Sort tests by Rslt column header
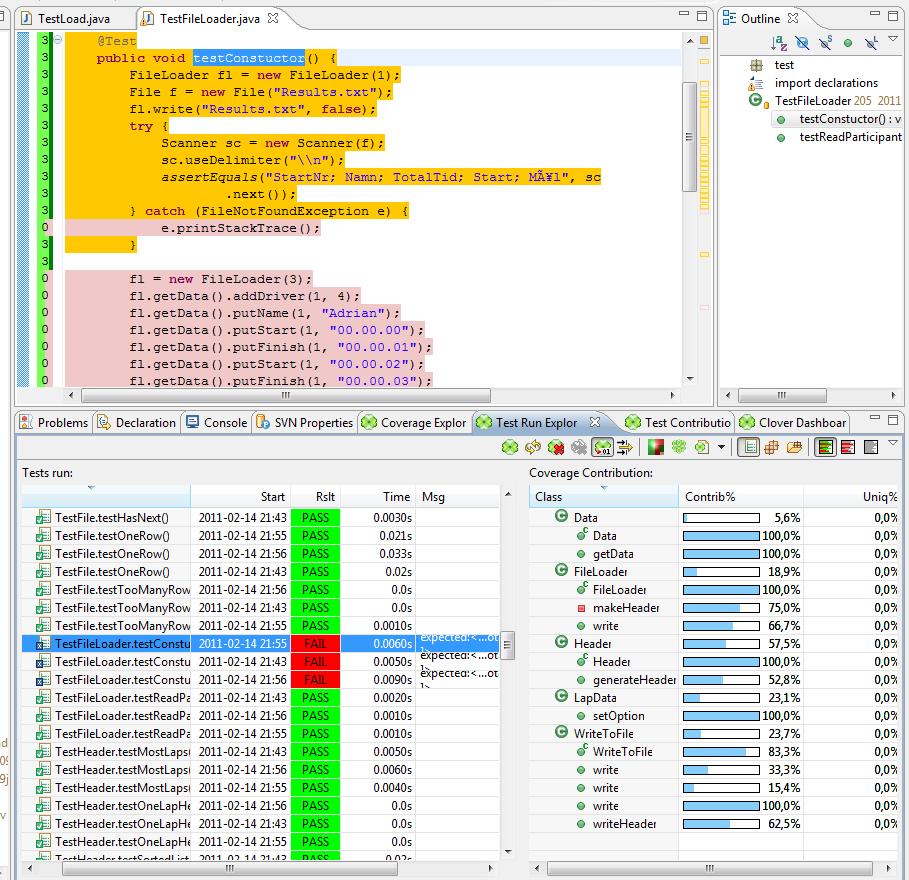This screenshot has width=909, height=880. (x=315, y=497)
